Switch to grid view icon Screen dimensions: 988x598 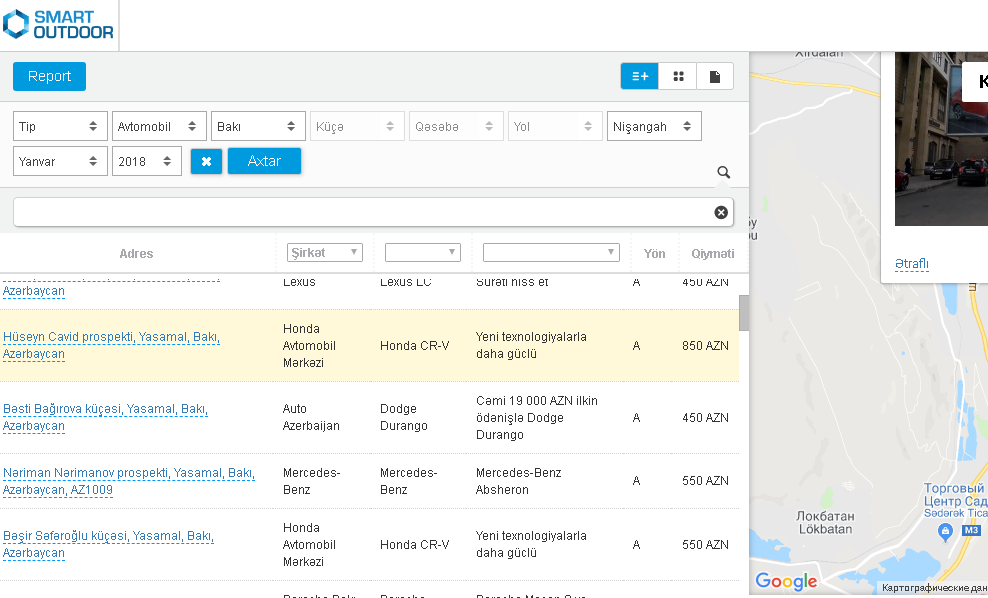point(678,76)
